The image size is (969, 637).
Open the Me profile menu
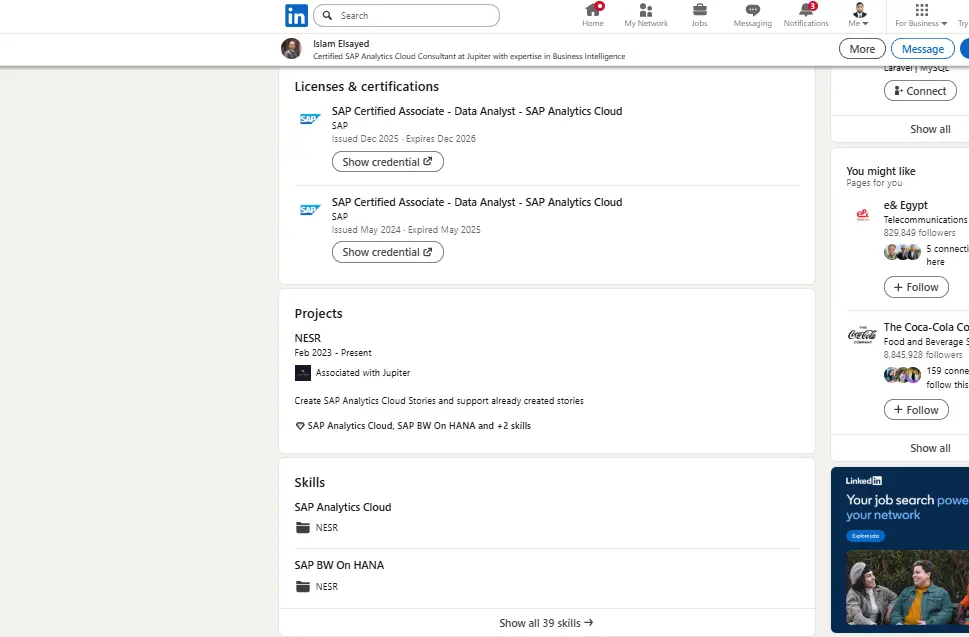[x=859, y=15]
